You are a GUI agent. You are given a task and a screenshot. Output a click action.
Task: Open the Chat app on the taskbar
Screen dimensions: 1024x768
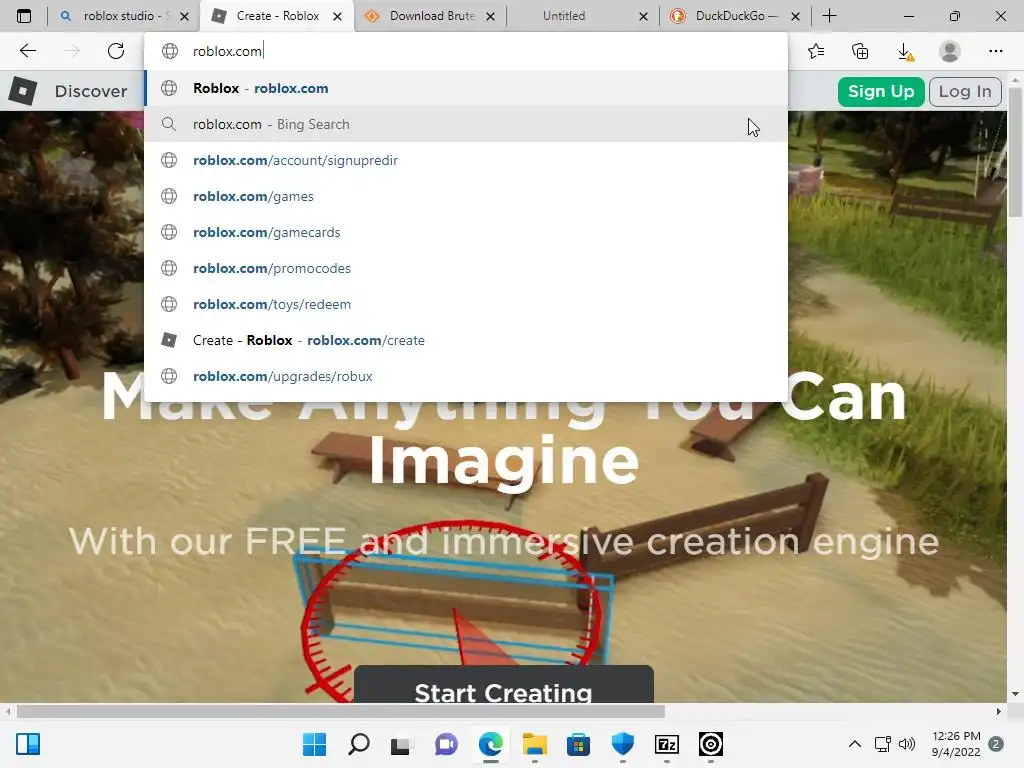click(x=446, y=744)
